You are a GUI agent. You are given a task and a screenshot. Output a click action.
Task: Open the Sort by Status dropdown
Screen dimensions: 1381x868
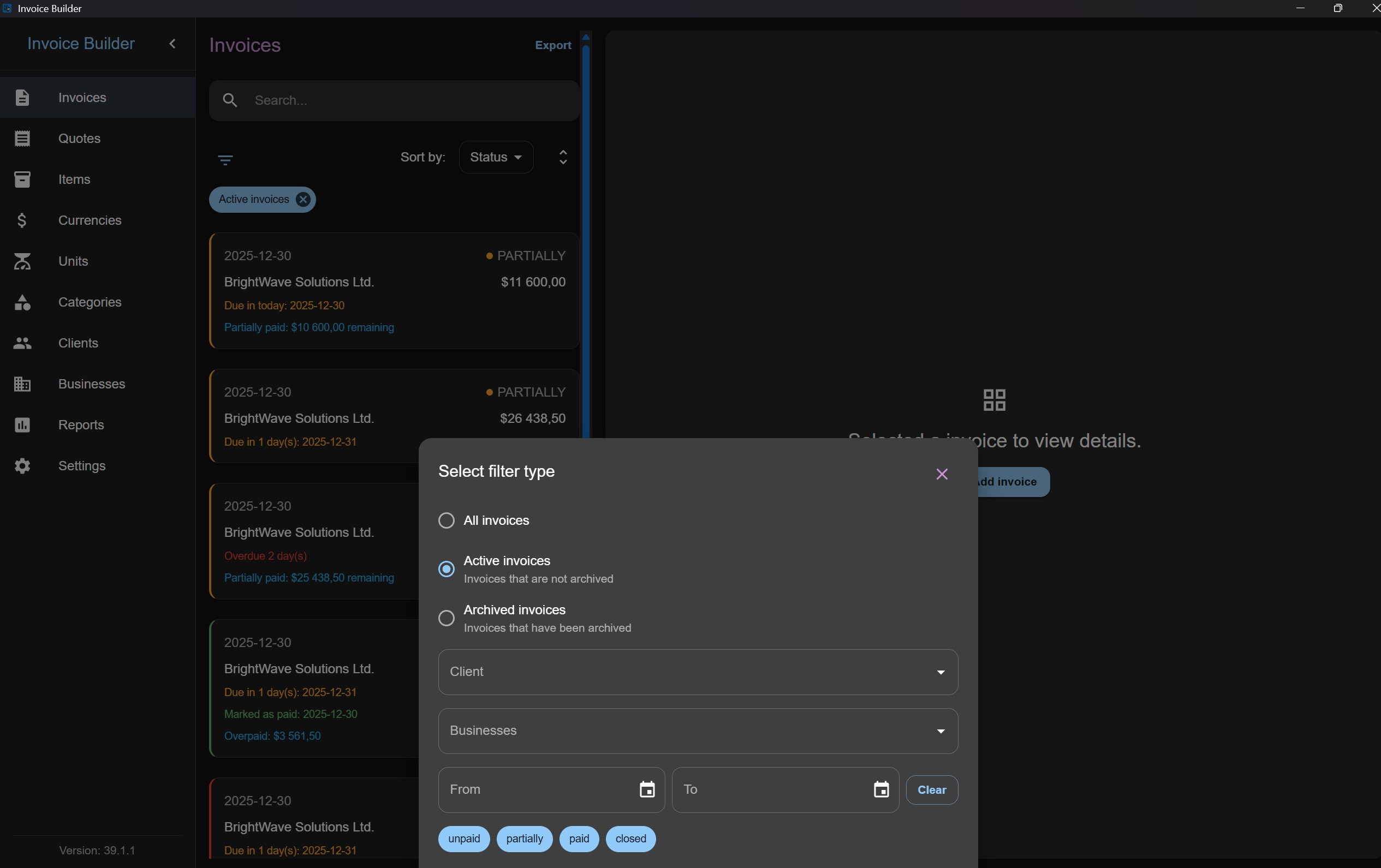click(x=496, y=157)
